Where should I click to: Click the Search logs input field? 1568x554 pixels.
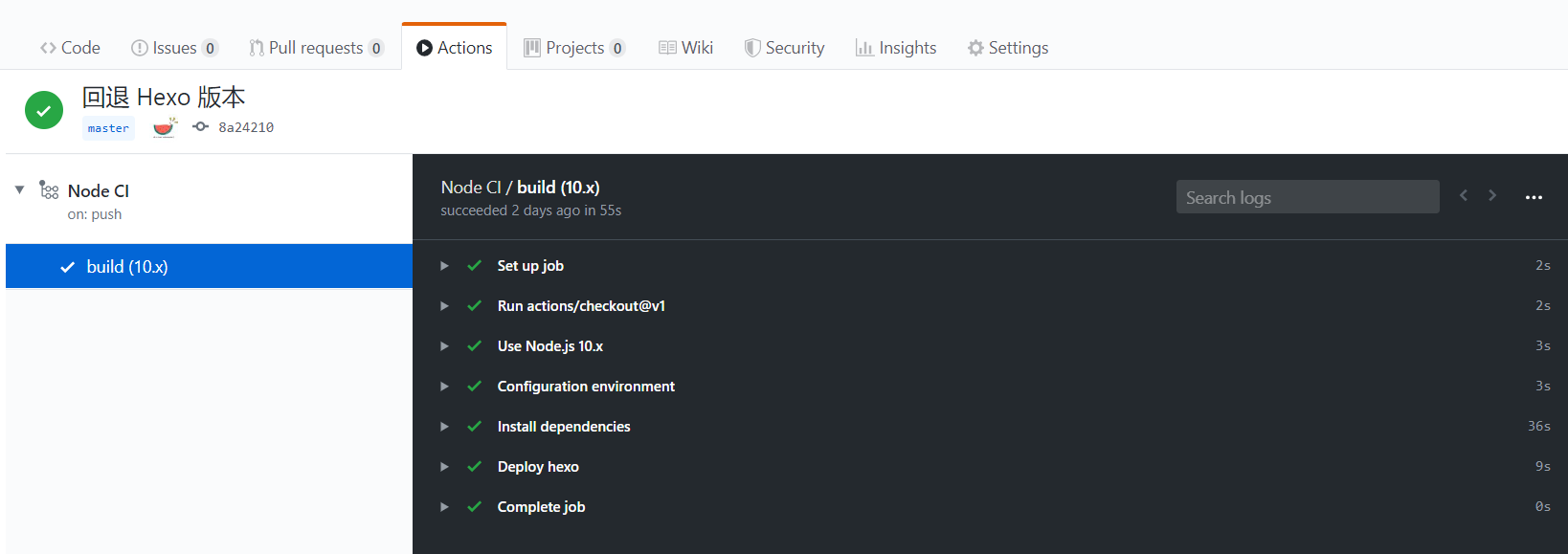click(x=1307, y=197)
